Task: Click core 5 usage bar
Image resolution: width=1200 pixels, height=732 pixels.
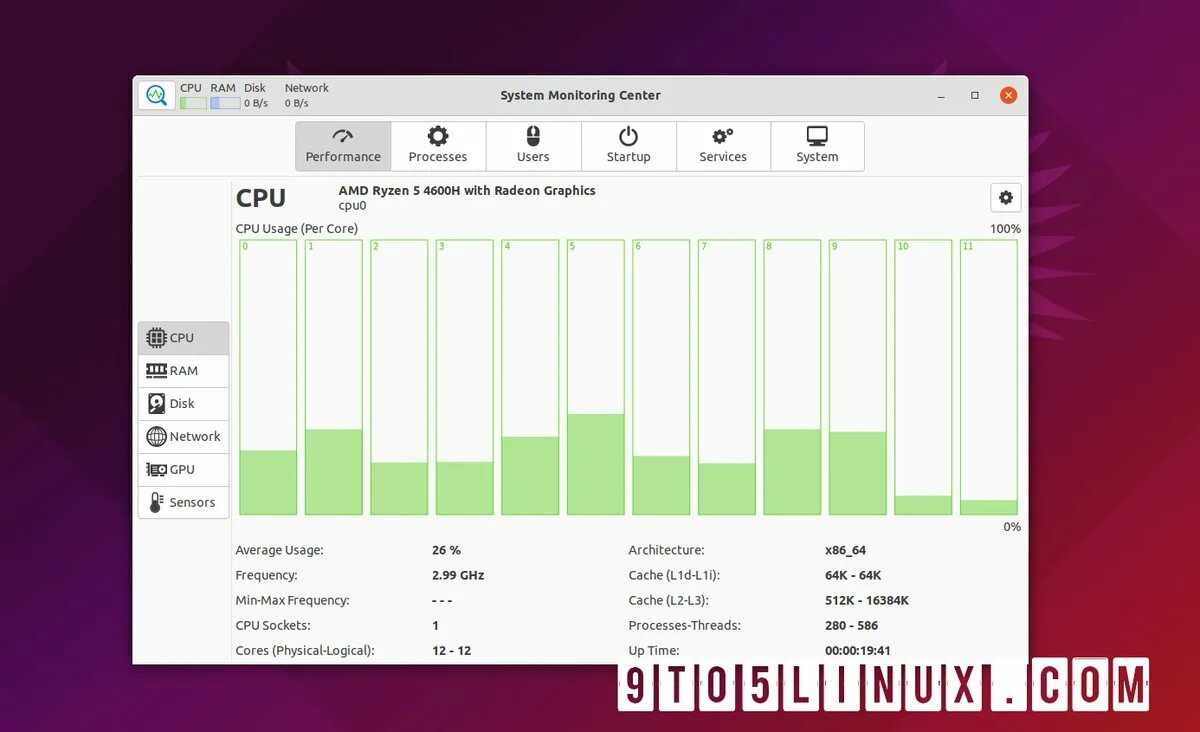Action: pos(596,377)
